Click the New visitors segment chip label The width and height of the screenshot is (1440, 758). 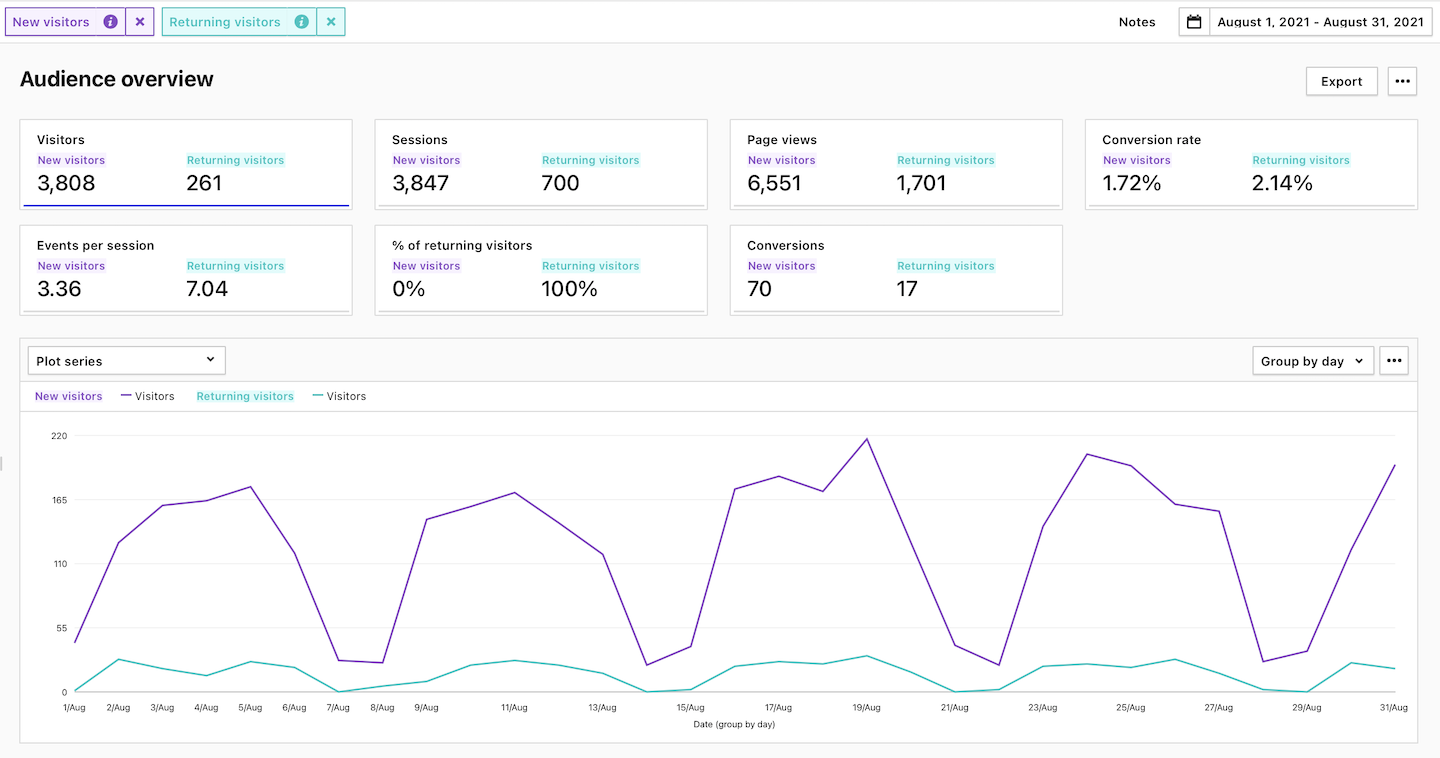[51, 22]
